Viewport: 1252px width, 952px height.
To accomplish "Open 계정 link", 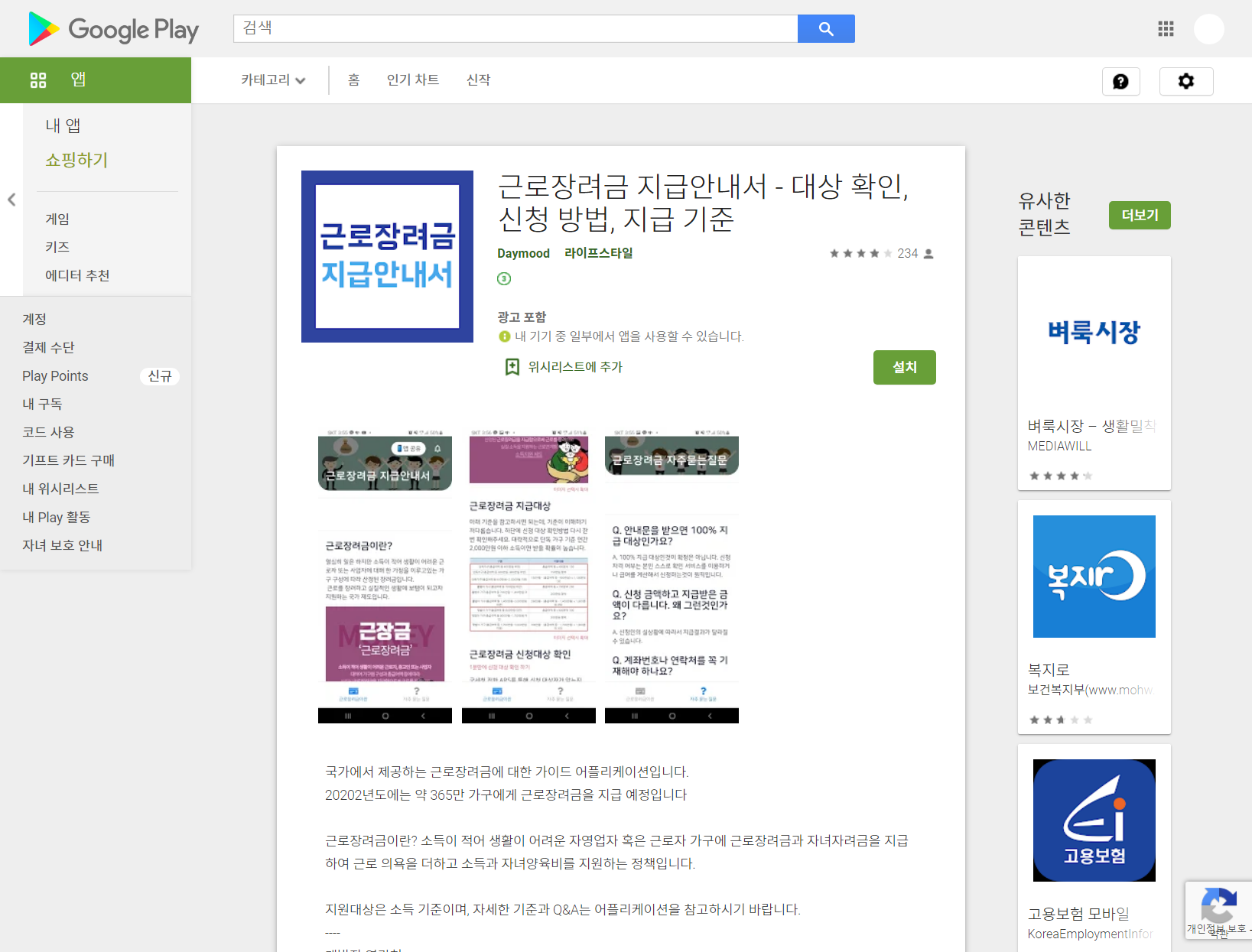I will (34, 320).
